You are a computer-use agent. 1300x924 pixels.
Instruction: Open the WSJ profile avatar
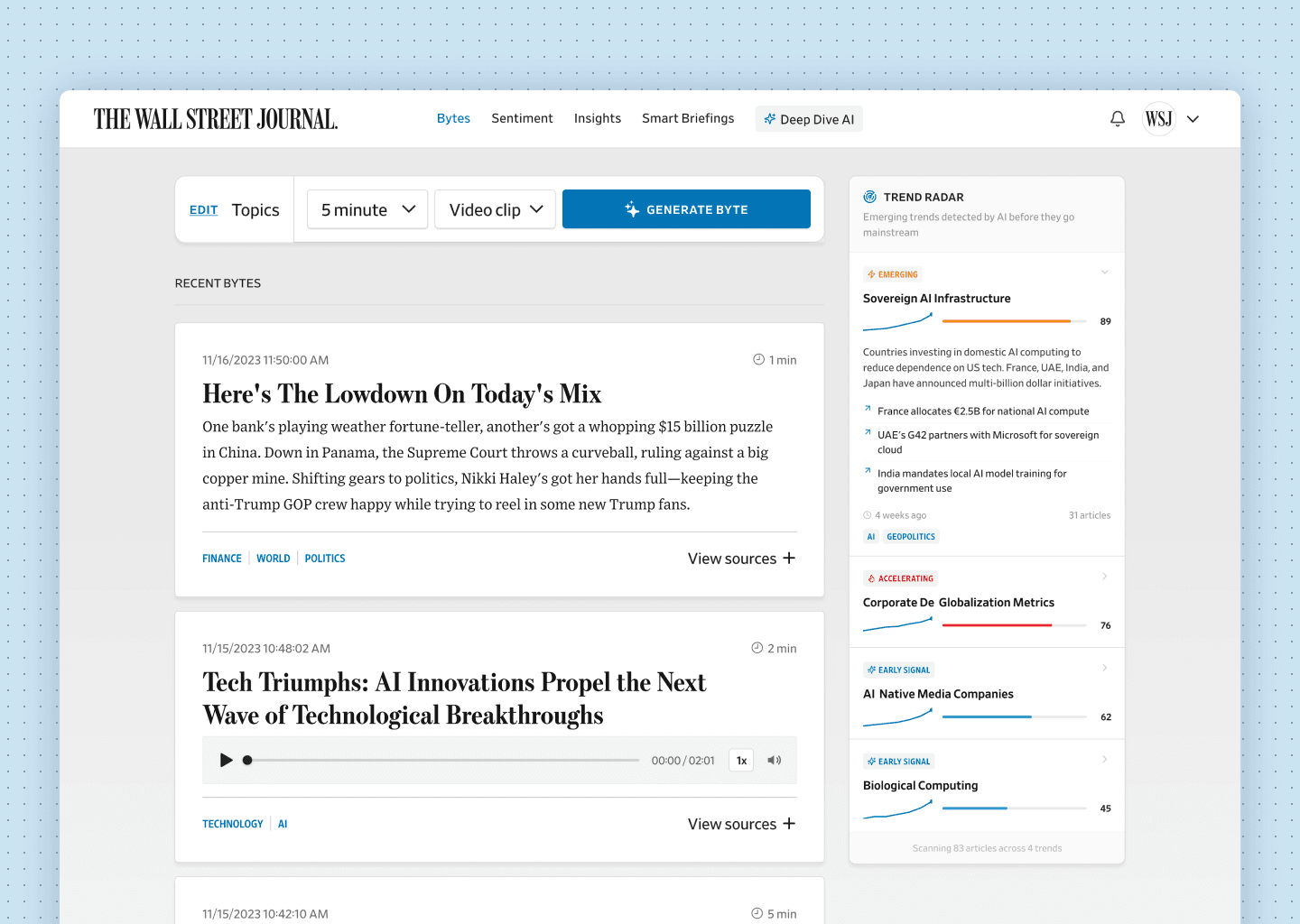tap(1159, 119)
